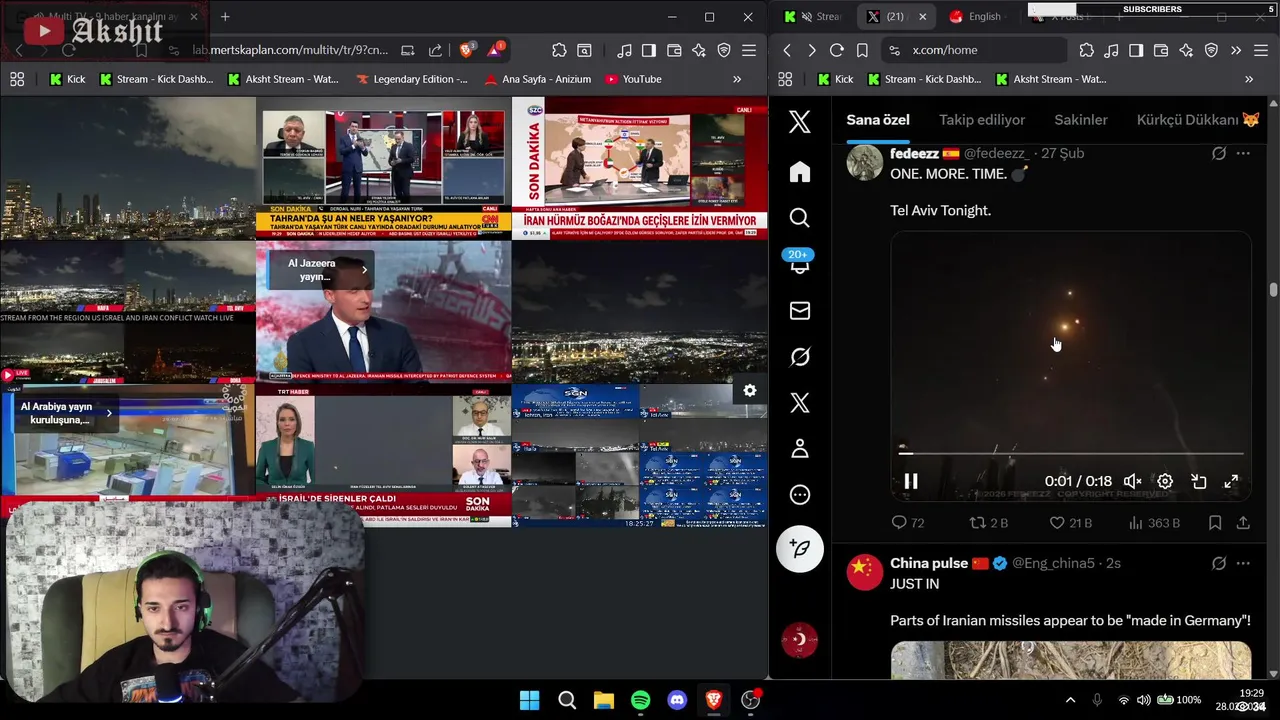Open Brave VPN icon in x.com window
1280x720 pixels.
tap(1211, 50)
